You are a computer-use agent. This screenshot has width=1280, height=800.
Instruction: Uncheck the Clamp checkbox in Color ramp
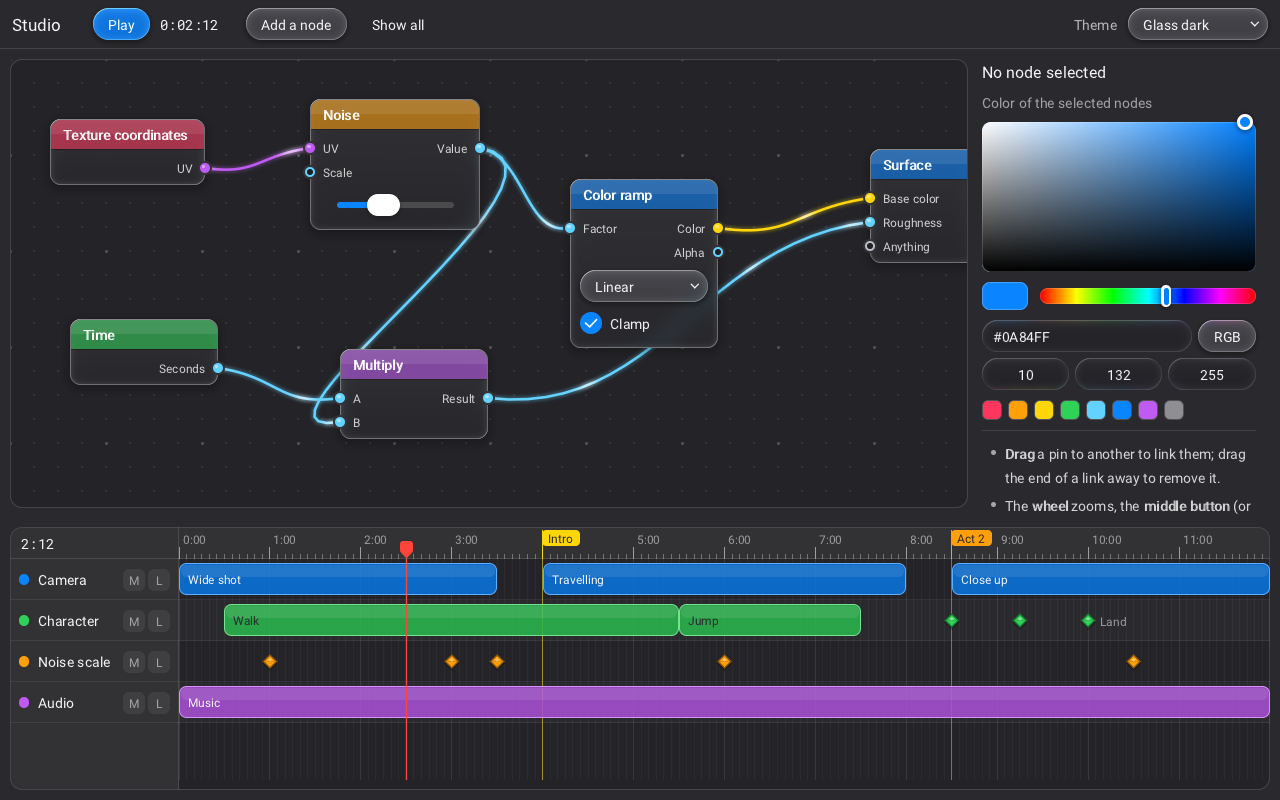coord(591,323)
